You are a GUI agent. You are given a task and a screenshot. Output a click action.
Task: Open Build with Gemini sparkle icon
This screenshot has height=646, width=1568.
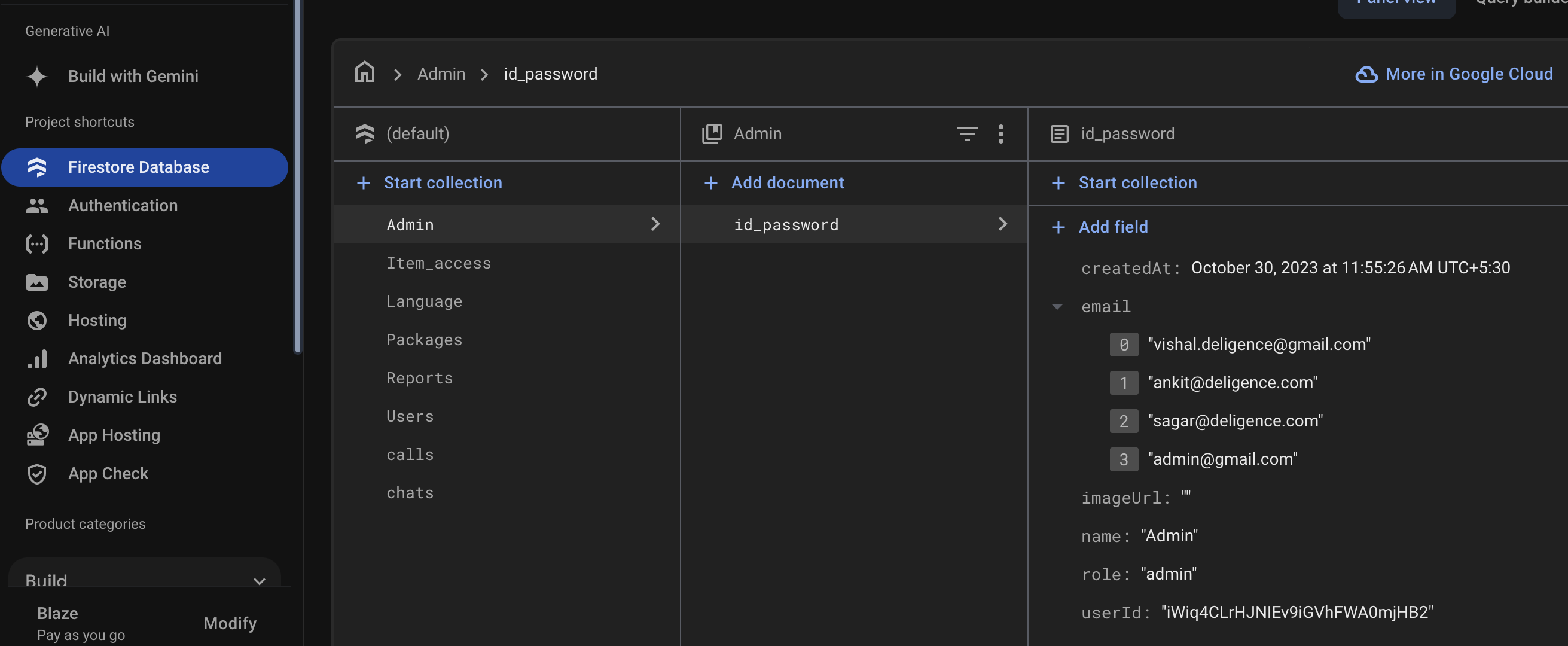[x=37, y=76]
